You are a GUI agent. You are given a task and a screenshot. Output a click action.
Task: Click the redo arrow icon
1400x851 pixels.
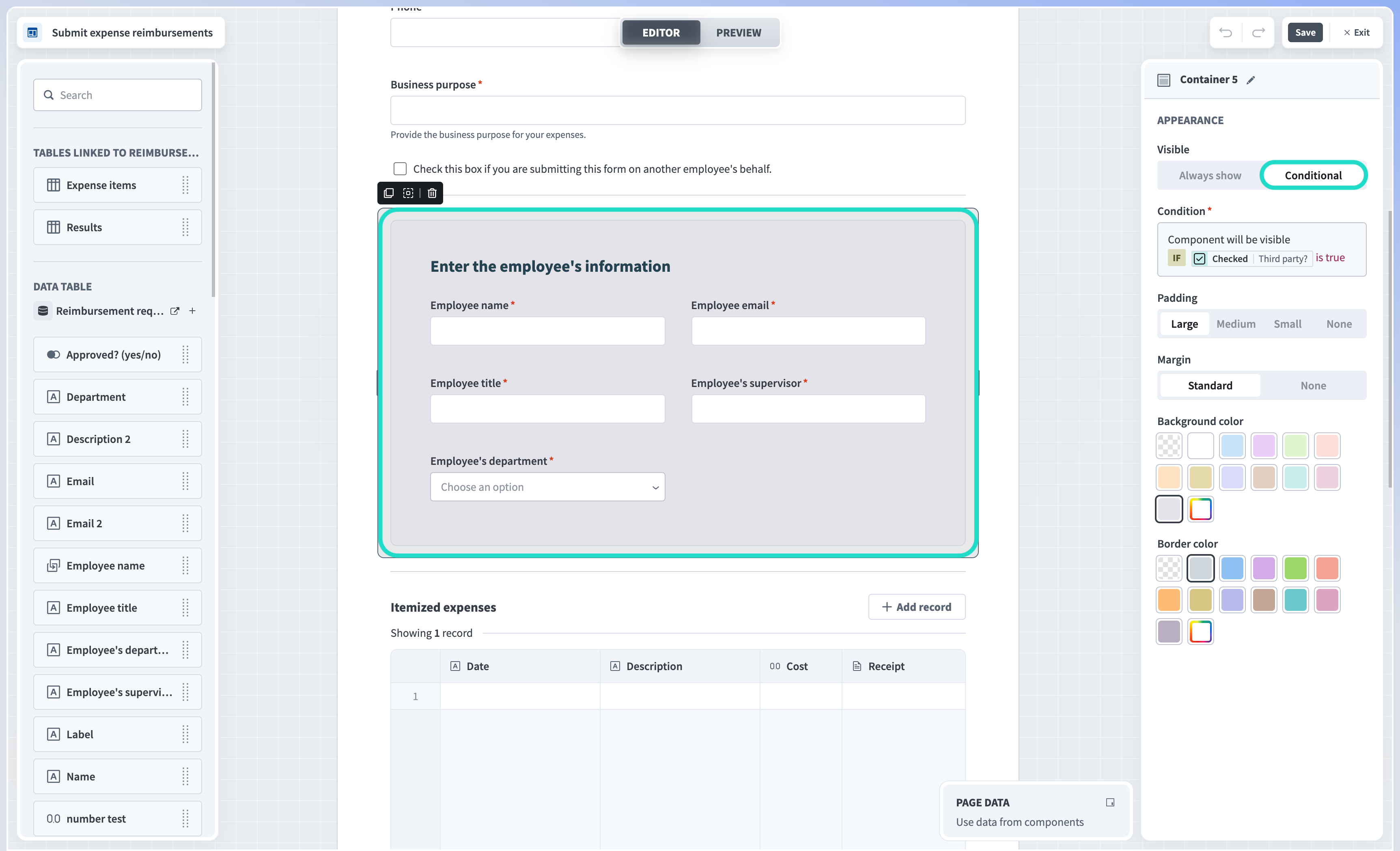click(x=1258, y=32)
